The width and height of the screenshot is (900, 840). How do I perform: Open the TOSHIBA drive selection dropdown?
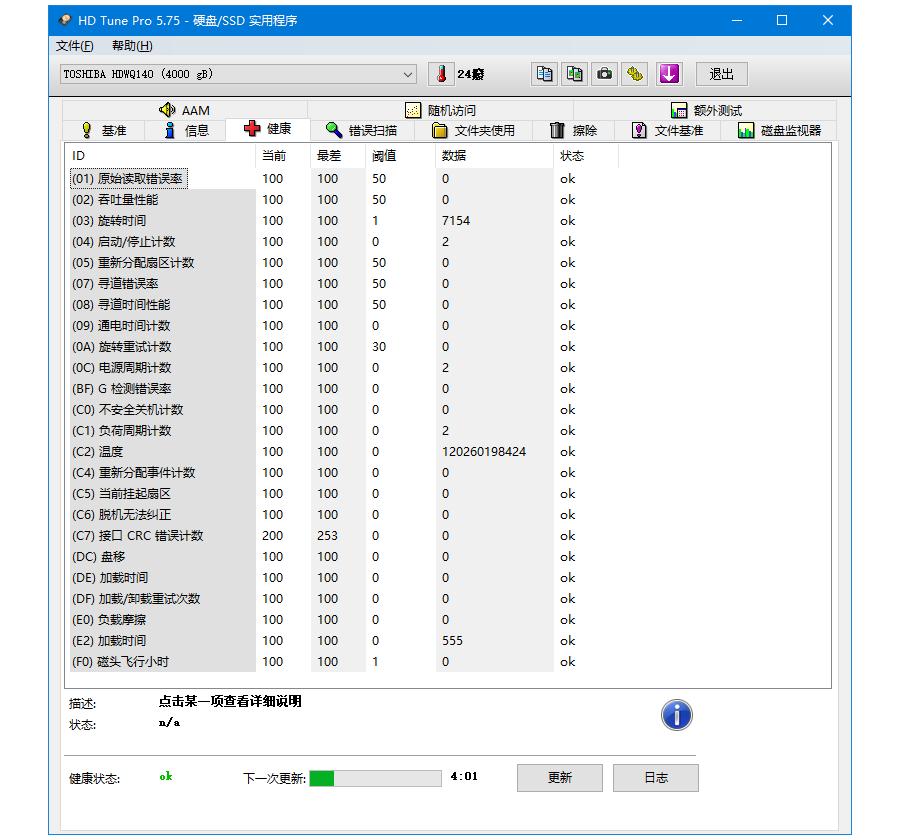pos(407,73)
